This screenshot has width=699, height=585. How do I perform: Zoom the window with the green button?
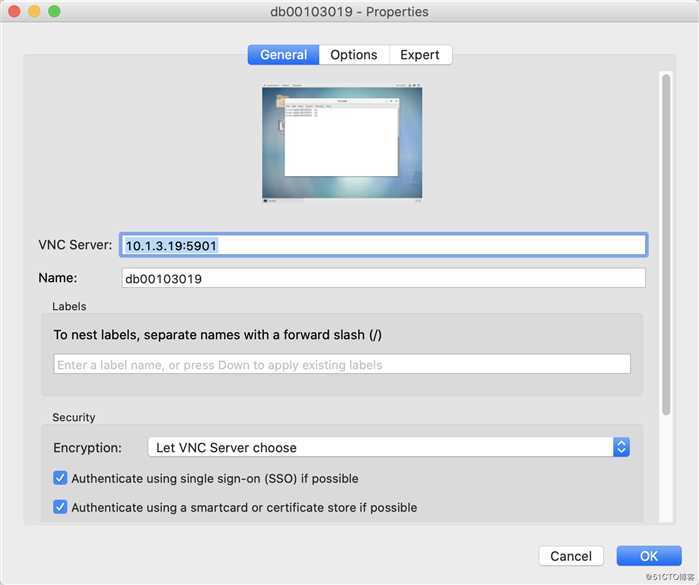click(x=54, y=11)
